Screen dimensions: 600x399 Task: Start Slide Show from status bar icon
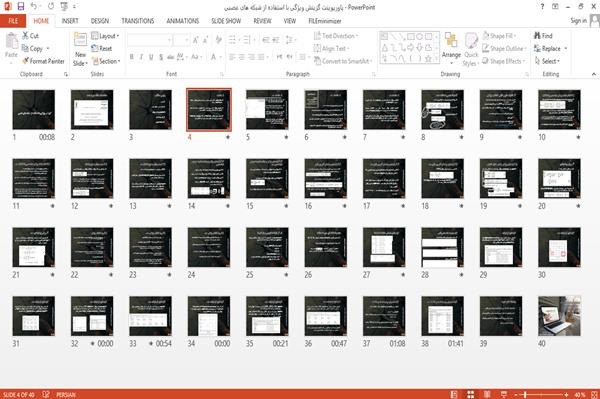click(x=504, y=394)
